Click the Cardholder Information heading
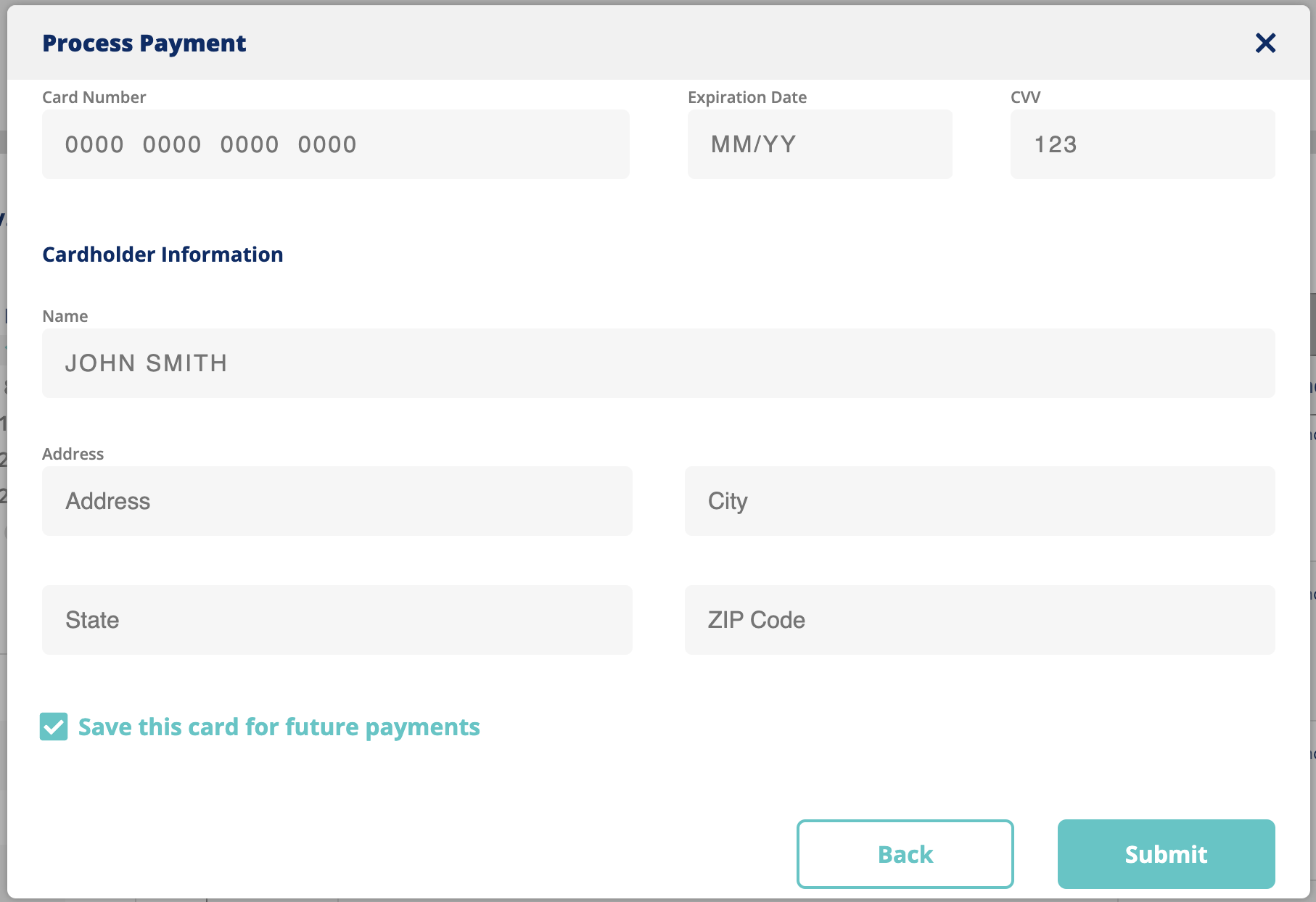This screenshot has height=902, width=1316. coord(163,254)
